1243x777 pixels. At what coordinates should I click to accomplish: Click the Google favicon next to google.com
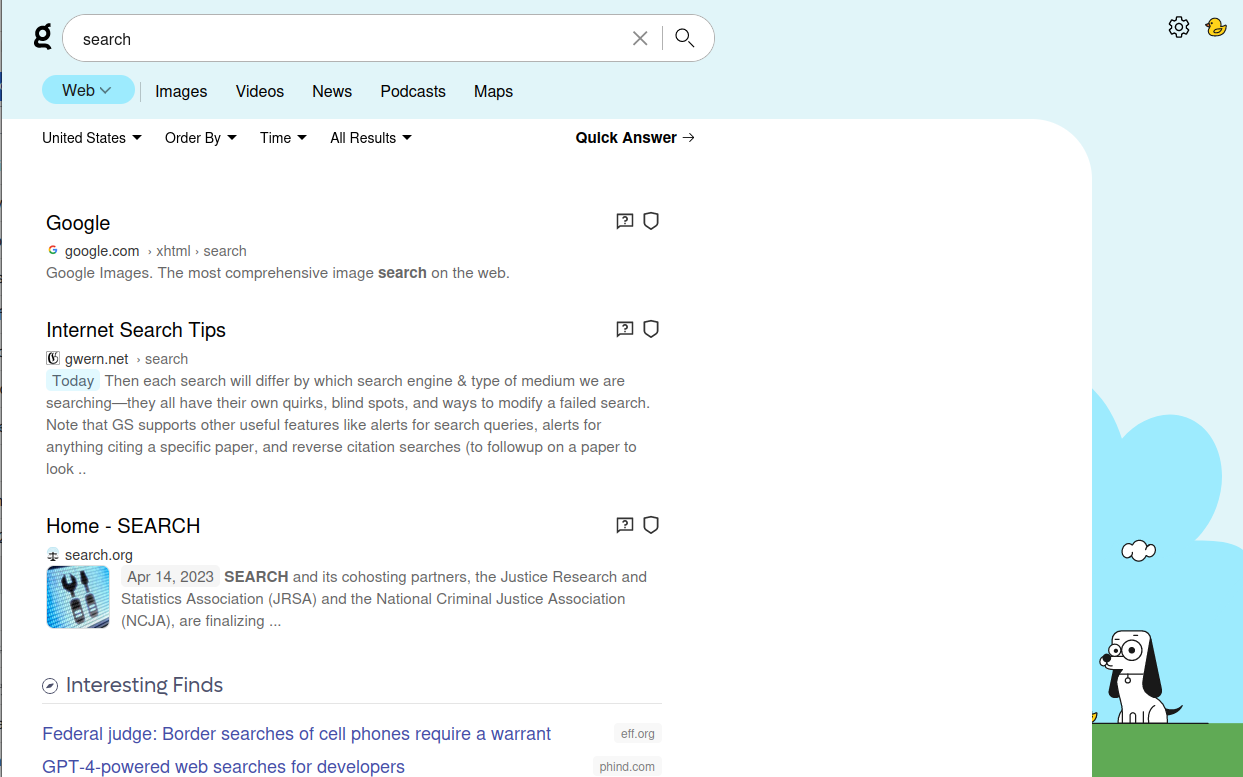(53, 250)
